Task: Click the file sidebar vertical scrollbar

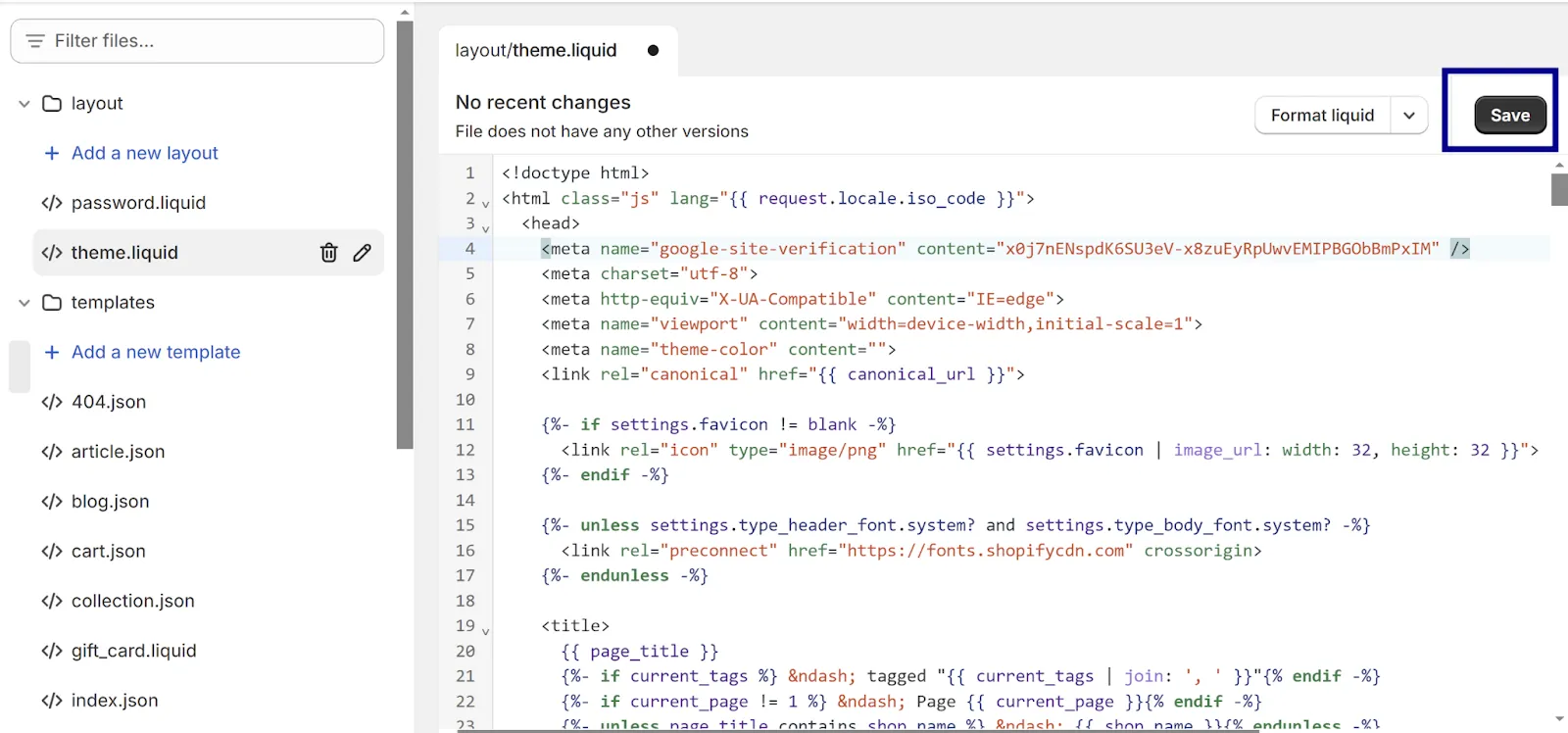Action: click(405, 235)
